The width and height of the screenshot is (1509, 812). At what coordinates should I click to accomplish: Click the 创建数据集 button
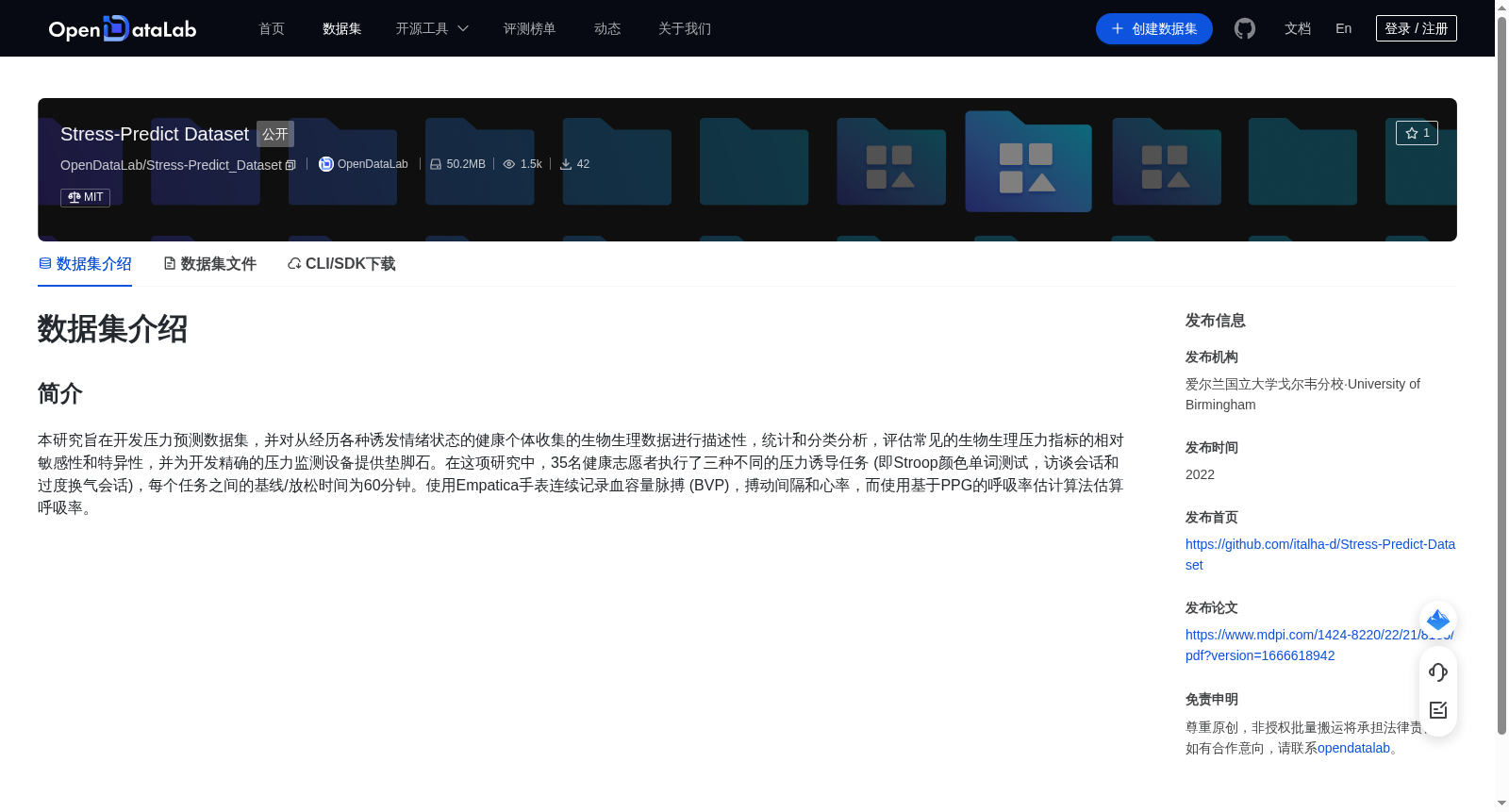[1153, 28]
